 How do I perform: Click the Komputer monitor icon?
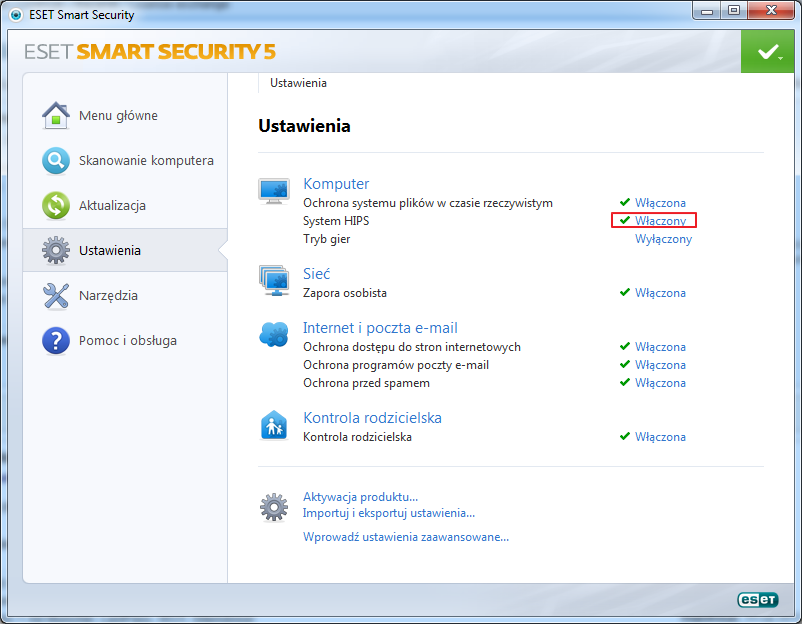pyautogui.click(x=274, y=191)
